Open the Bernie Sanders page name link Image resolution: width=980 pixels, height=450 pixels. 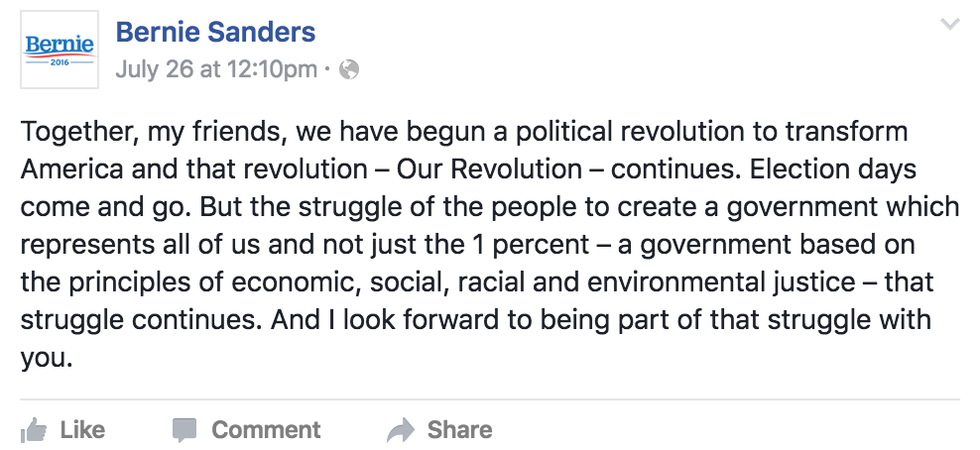point(215,32)
